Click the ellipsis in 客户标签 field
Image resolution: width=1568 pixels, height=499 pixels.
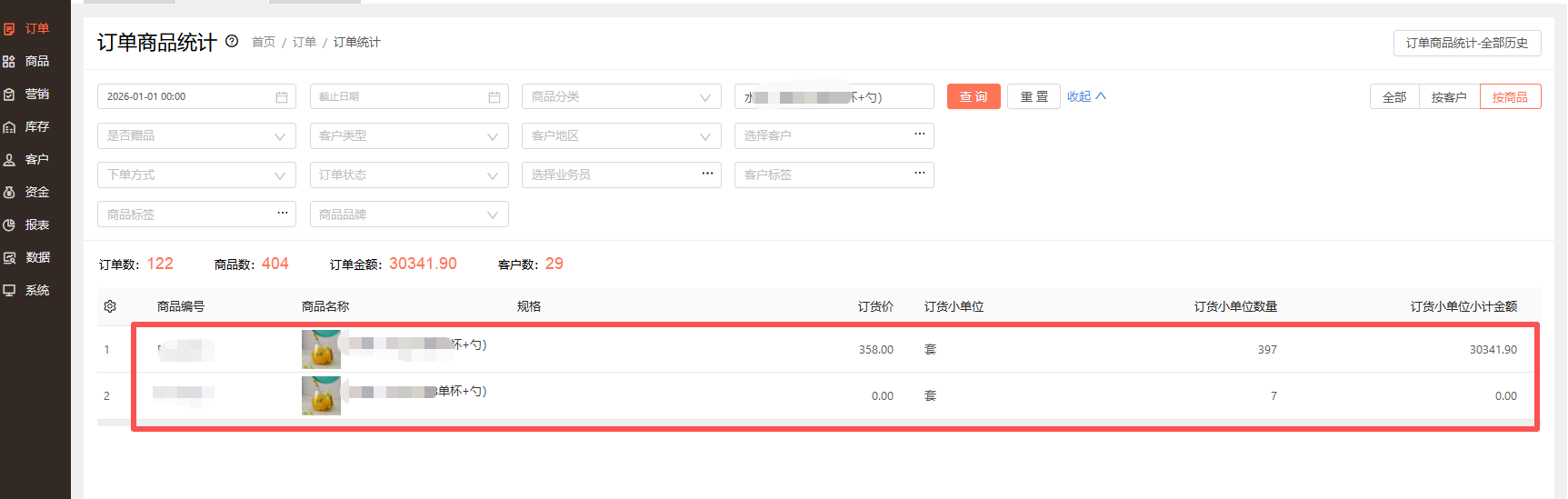(920, 174)
